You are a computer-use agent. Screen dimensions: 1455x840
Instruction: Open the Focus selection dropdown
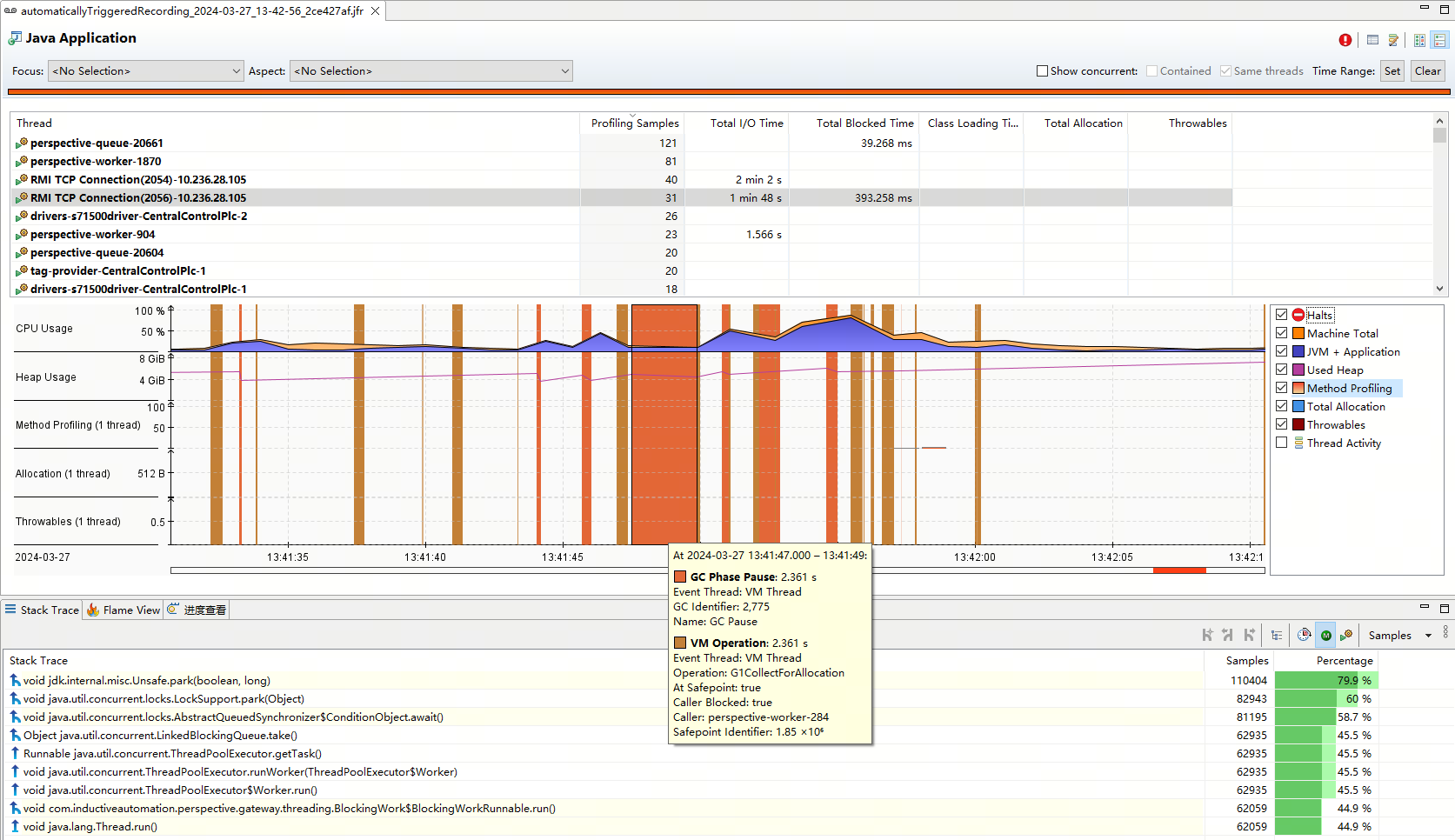(x=145, y=71)
